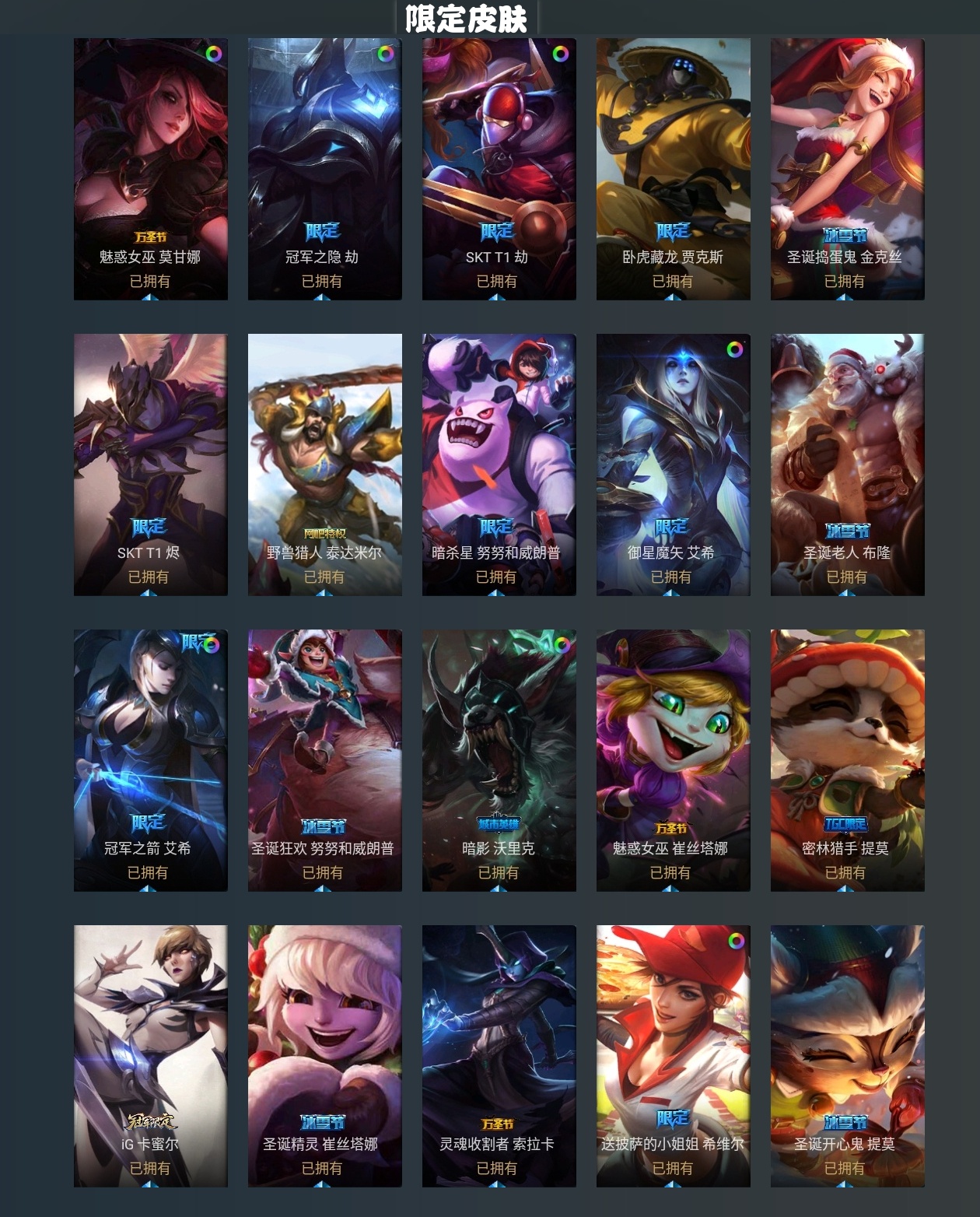Click chroma icon on 冠军之箭 艾希 card
The image size is (980, 1217).
212,644
